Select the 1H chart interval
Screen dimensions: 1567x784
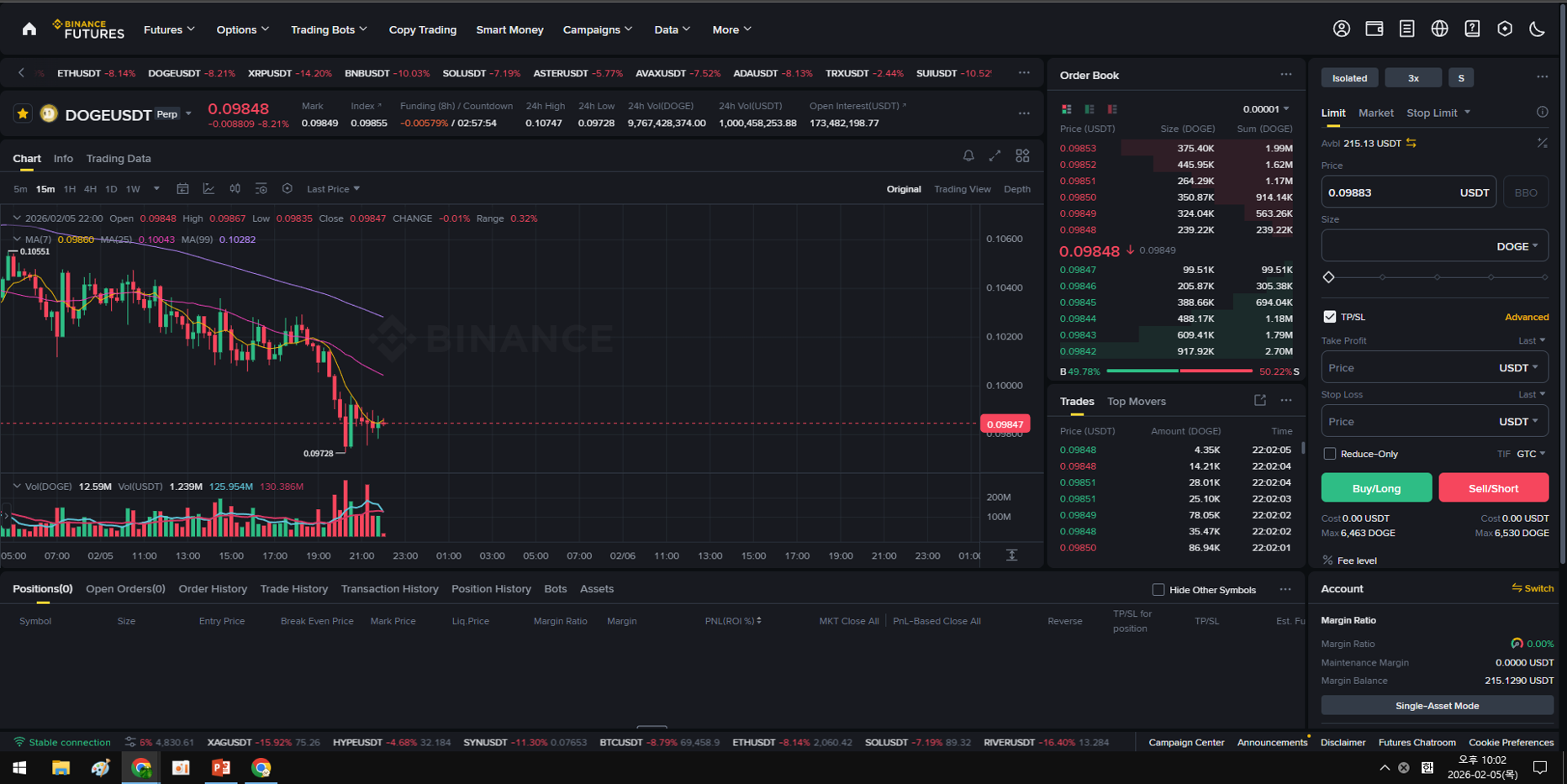(70, 189)
